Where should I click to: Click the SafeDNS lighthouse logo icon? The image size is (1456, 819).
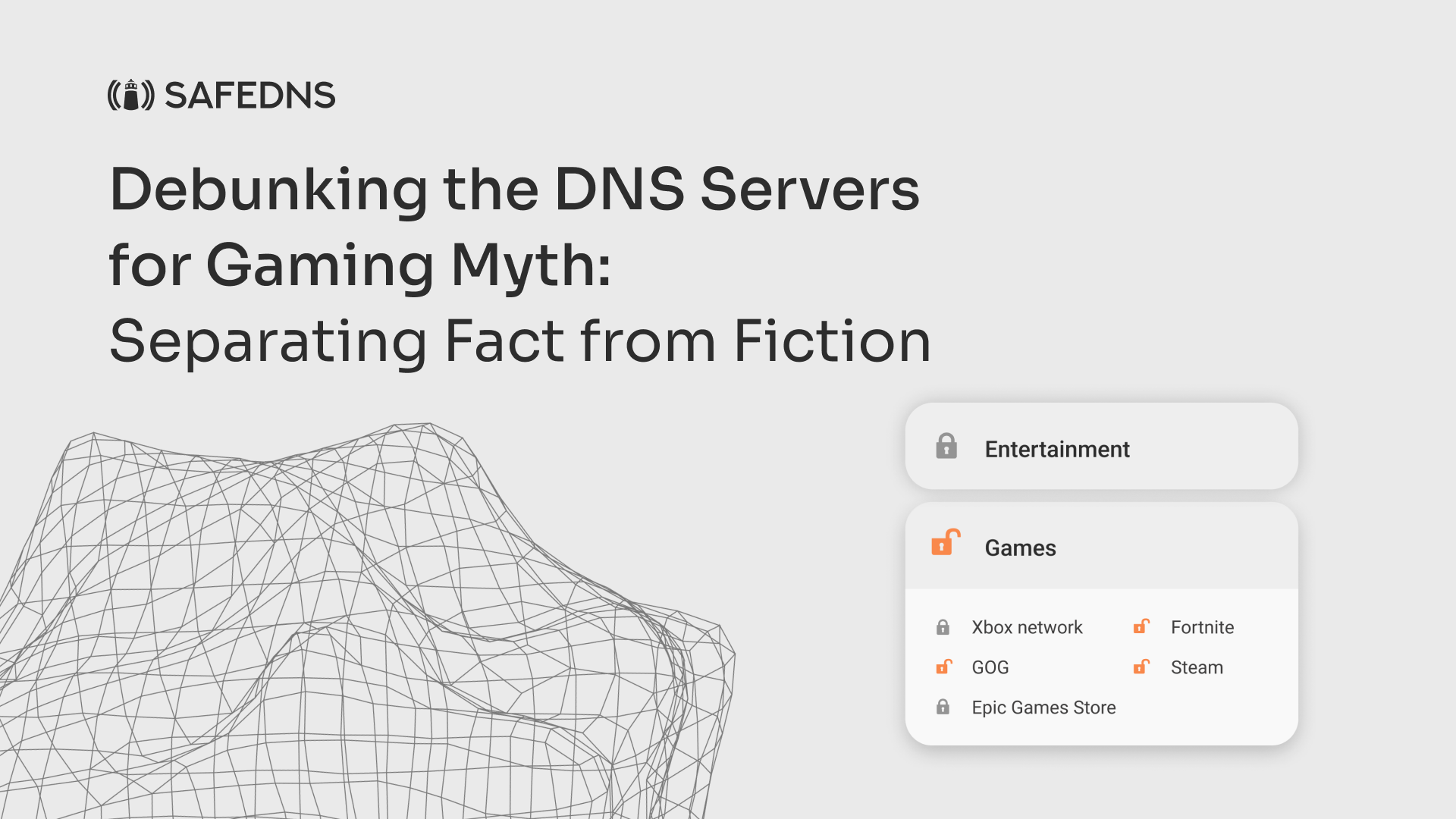coord(131,95)
